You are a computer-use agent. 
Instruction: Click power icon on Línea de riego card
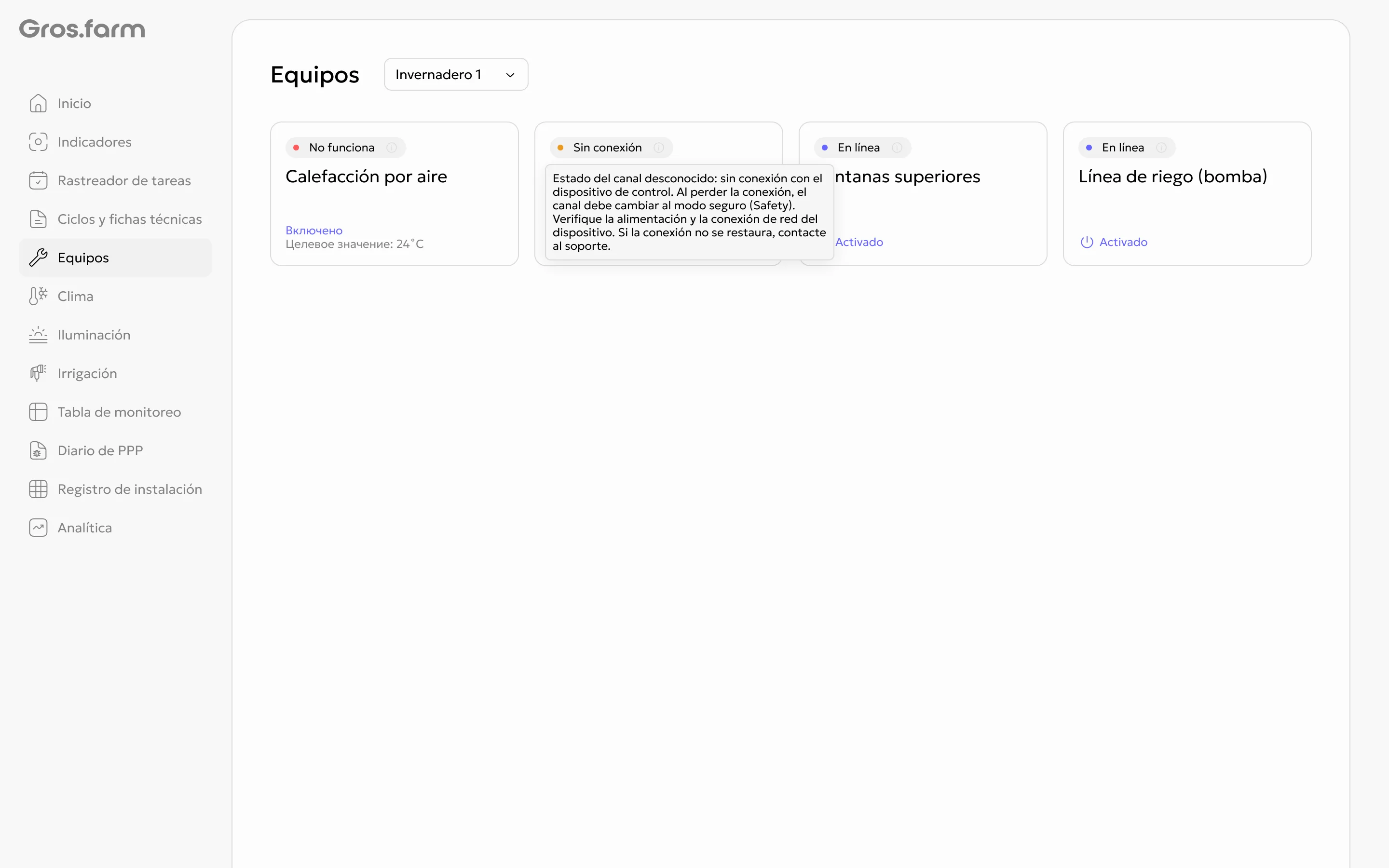point(1087,242)
